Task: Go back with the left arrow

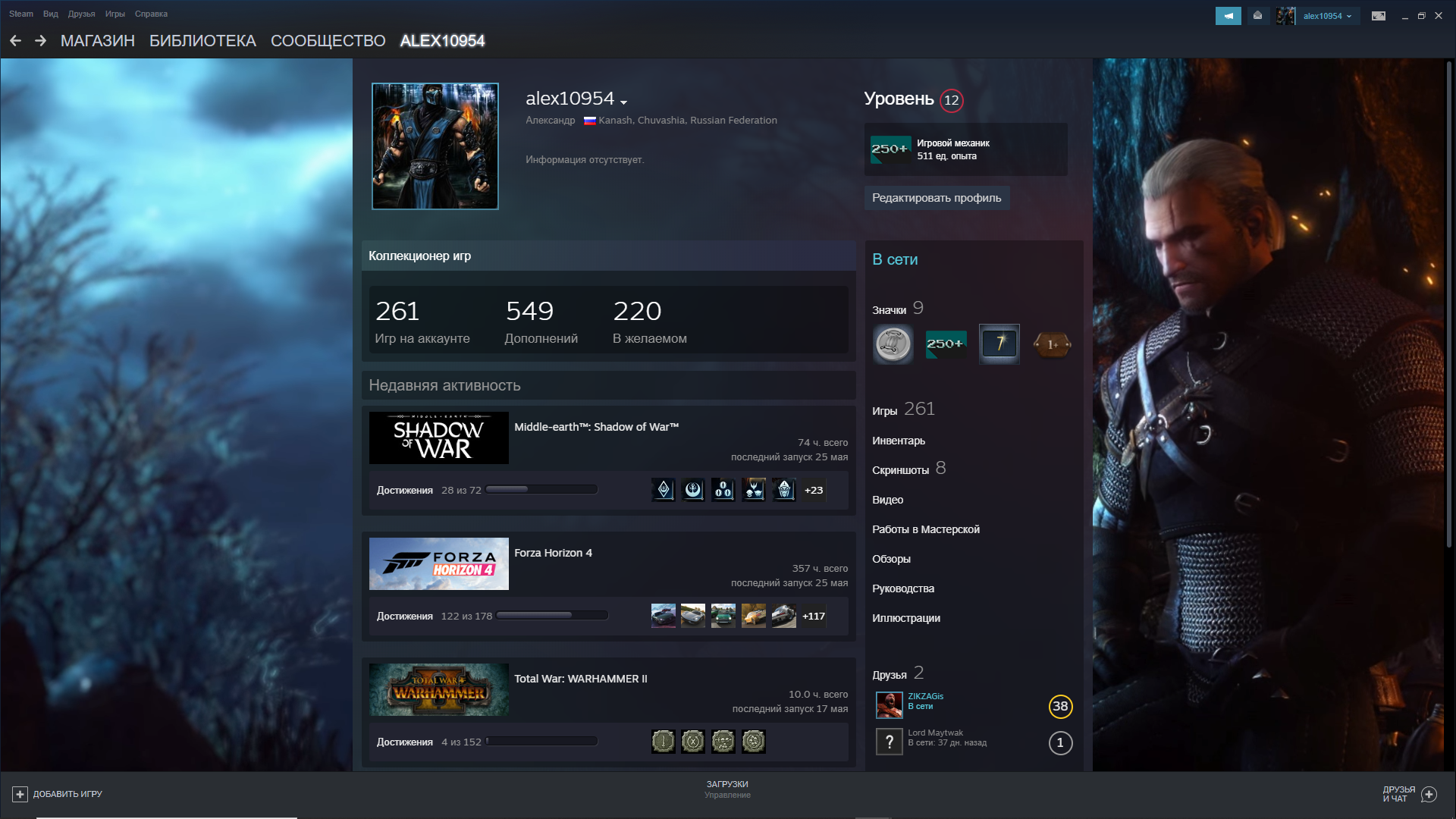Action: [15, 41]
